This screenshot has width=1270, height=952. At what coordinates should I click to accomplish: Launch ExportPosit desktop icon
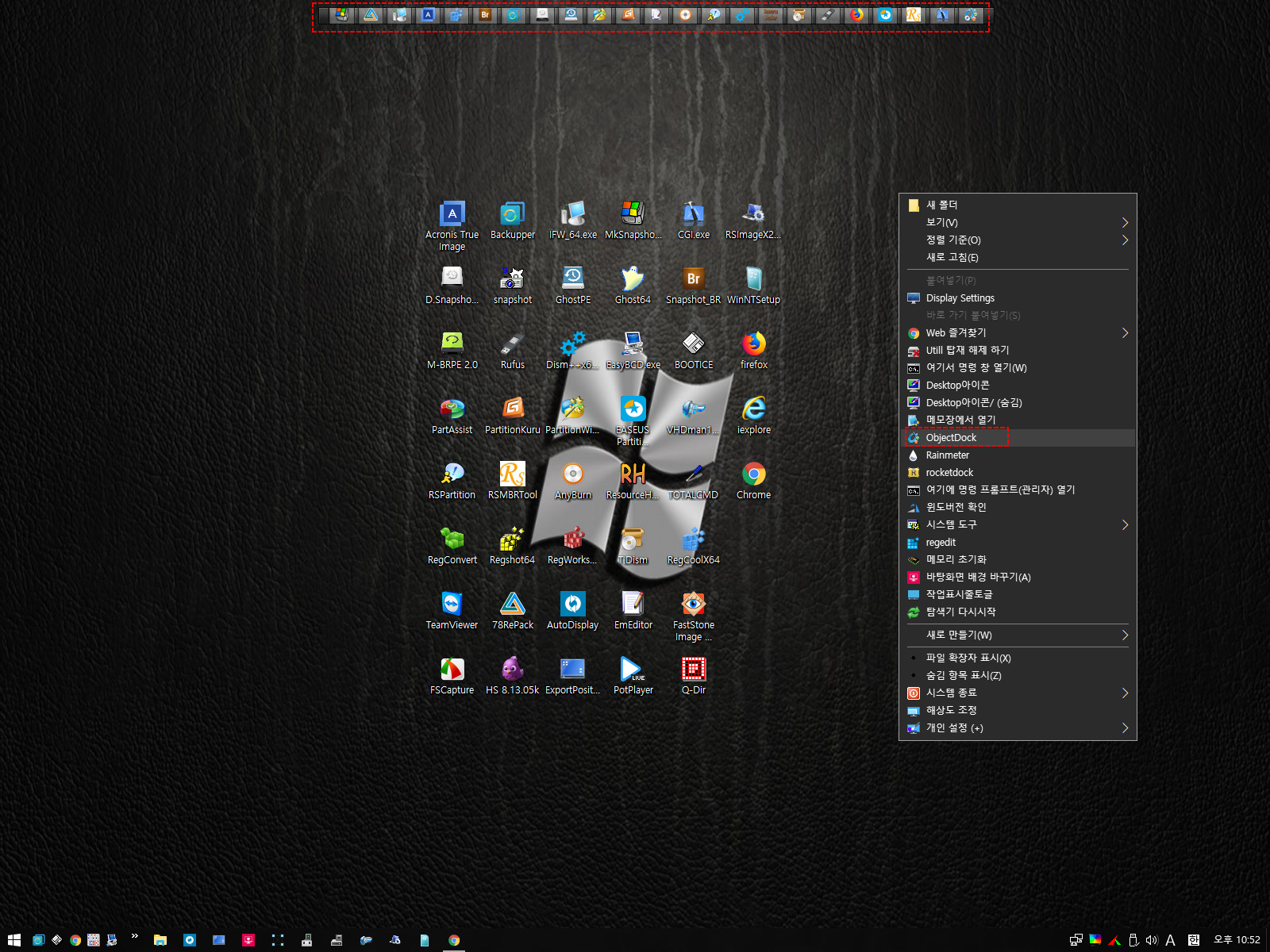point(573,676)
